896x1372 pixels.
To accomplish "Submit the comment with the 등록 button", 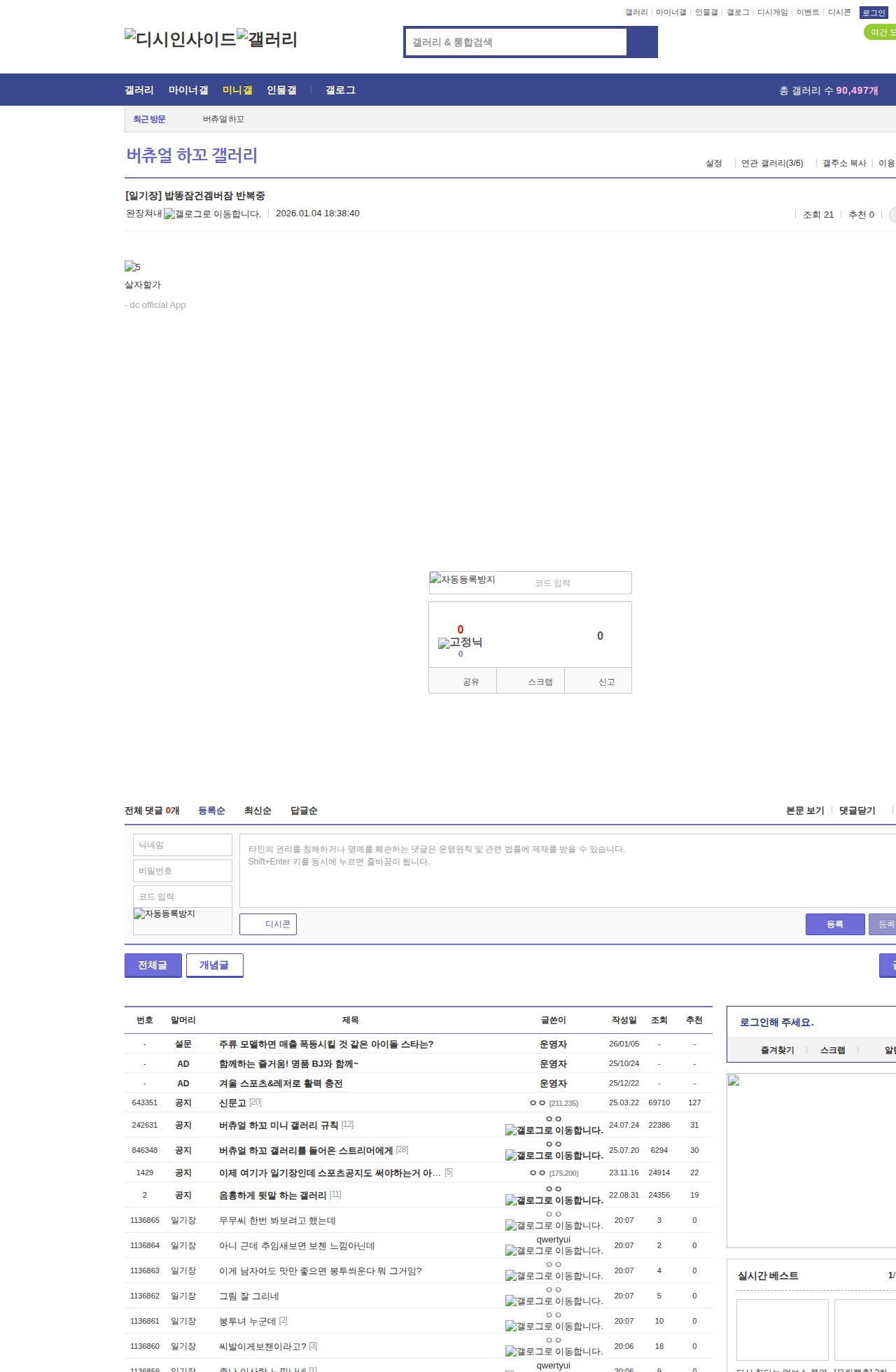I will tap(835, 924).
